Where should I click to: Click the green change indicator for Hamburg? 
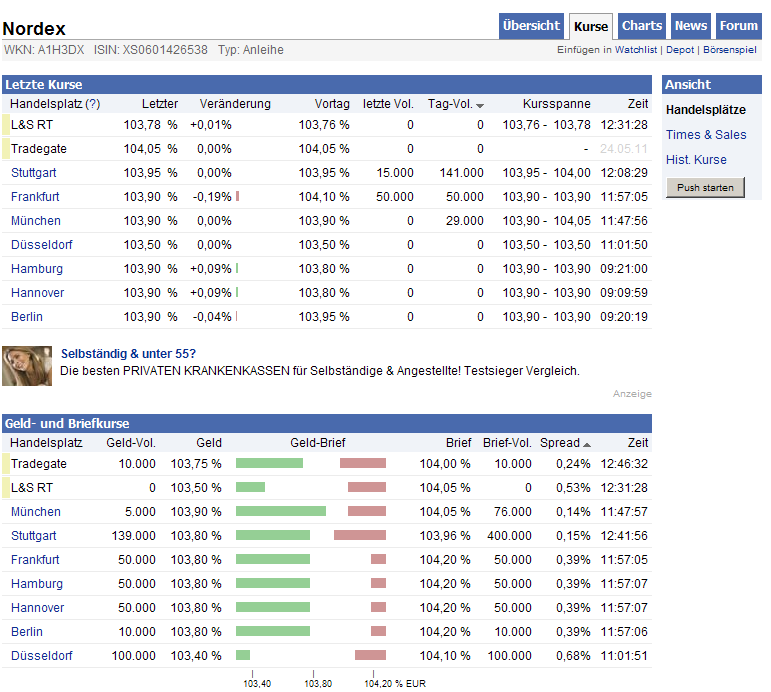[x=237, y=268]
